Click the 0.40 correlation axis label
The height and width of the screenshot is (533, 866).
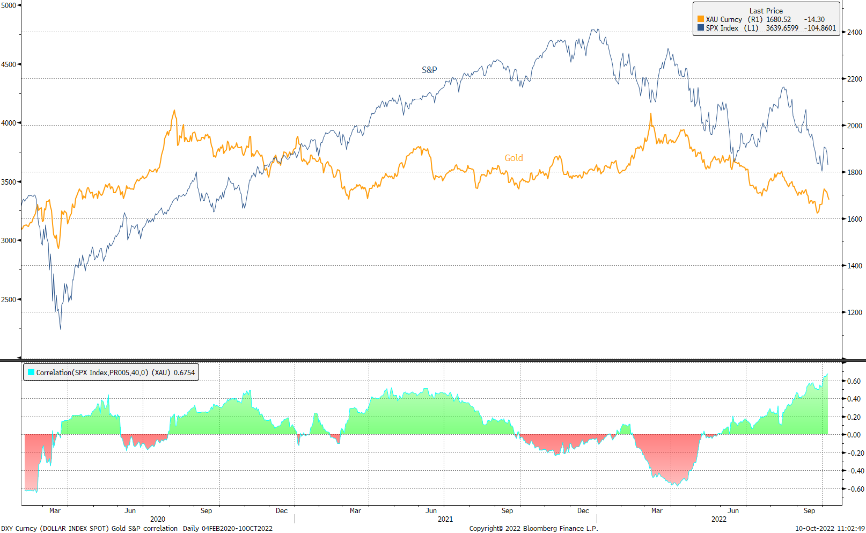855,399
